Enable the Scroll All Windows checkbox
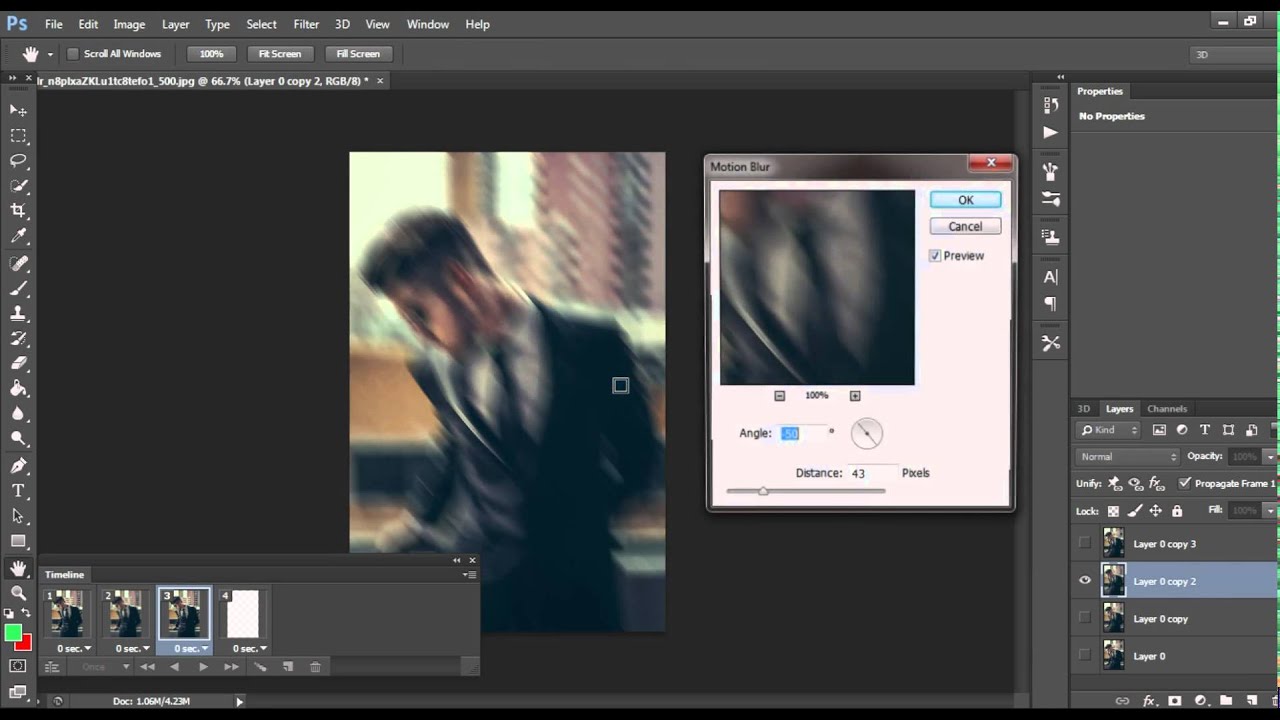 click(x=73, y=54)
